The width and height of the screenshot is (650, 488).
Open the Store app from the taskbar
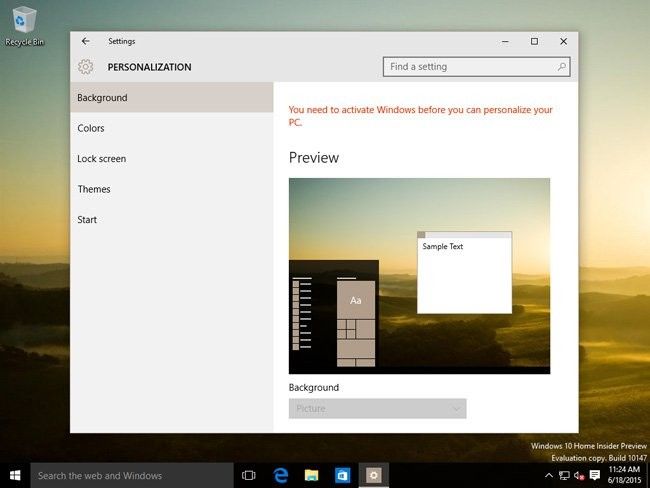click(x=341, y=475)
